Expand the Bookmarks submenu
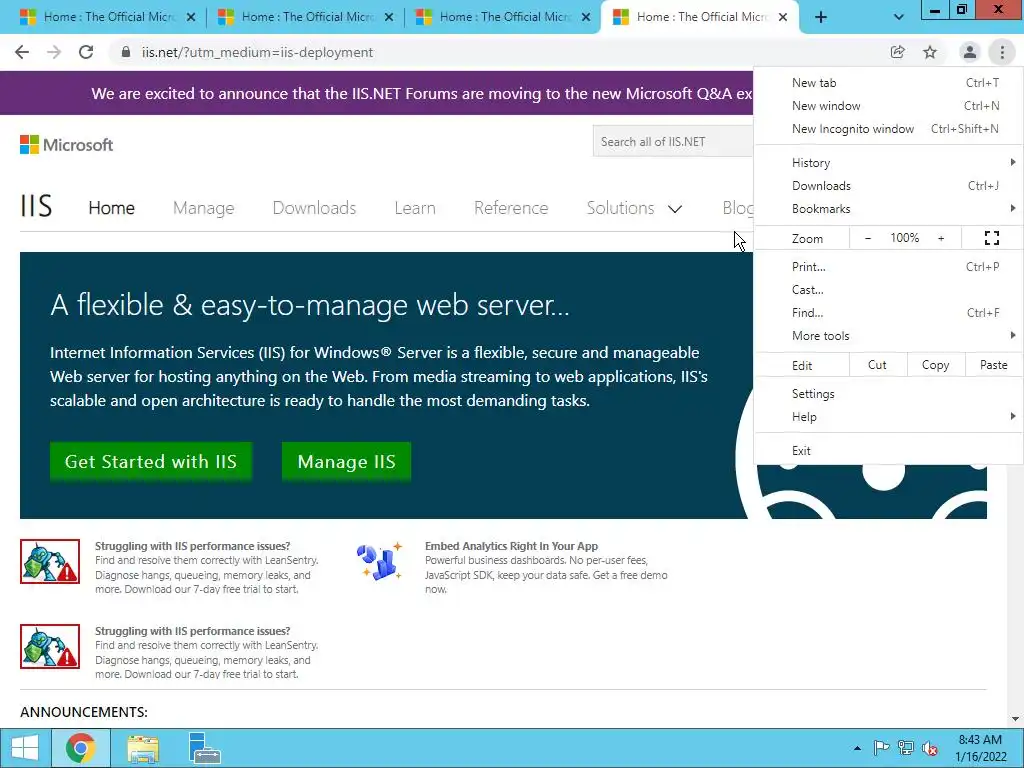Viewport: 1024px width, 768px height. [x=888, y=209]
